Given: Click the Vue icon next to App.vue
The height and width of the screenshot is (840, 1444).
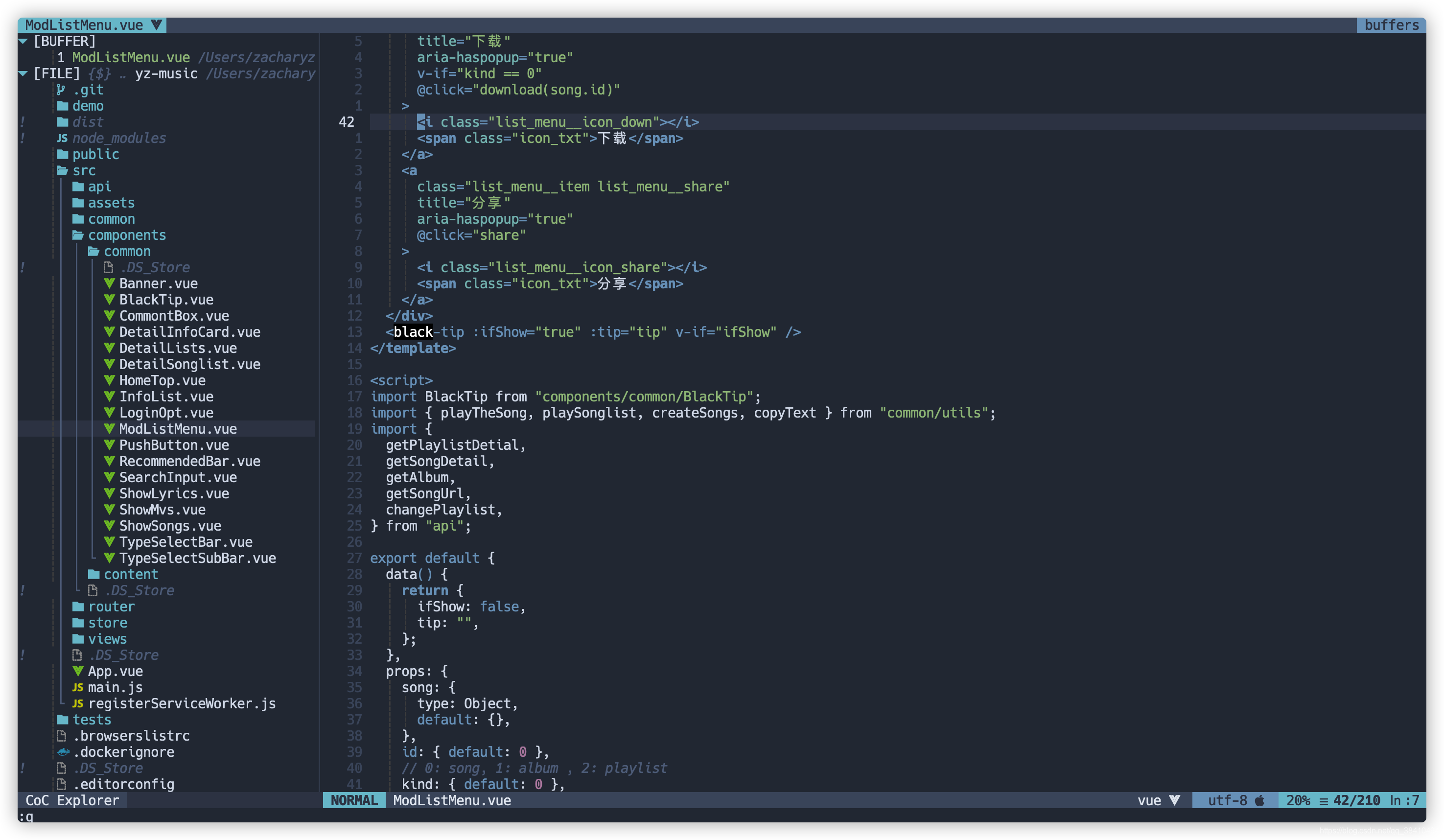Looking at the screenshot, I should [x=78, y=671].
